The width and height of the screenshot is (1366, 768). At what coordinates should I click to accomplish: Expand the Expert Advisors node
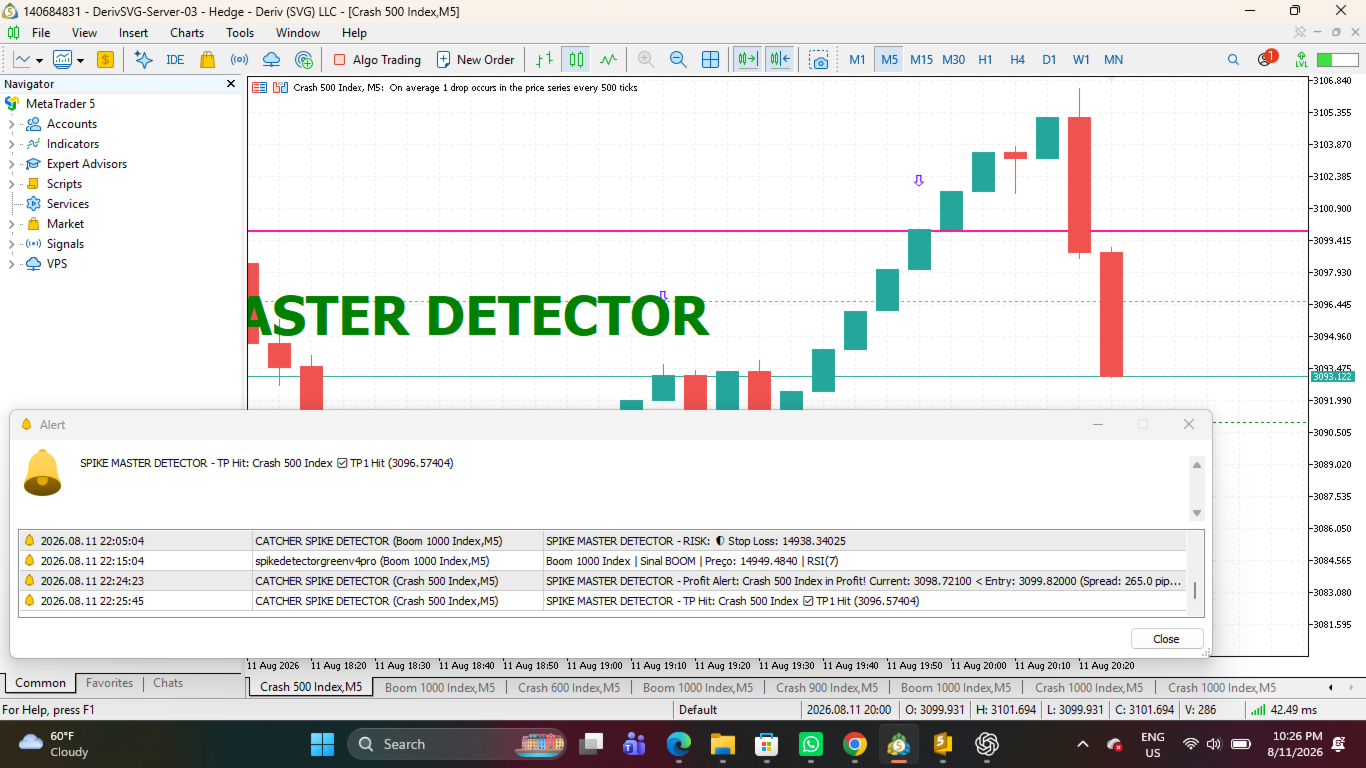pyautogui.click(x=12, y=164)
